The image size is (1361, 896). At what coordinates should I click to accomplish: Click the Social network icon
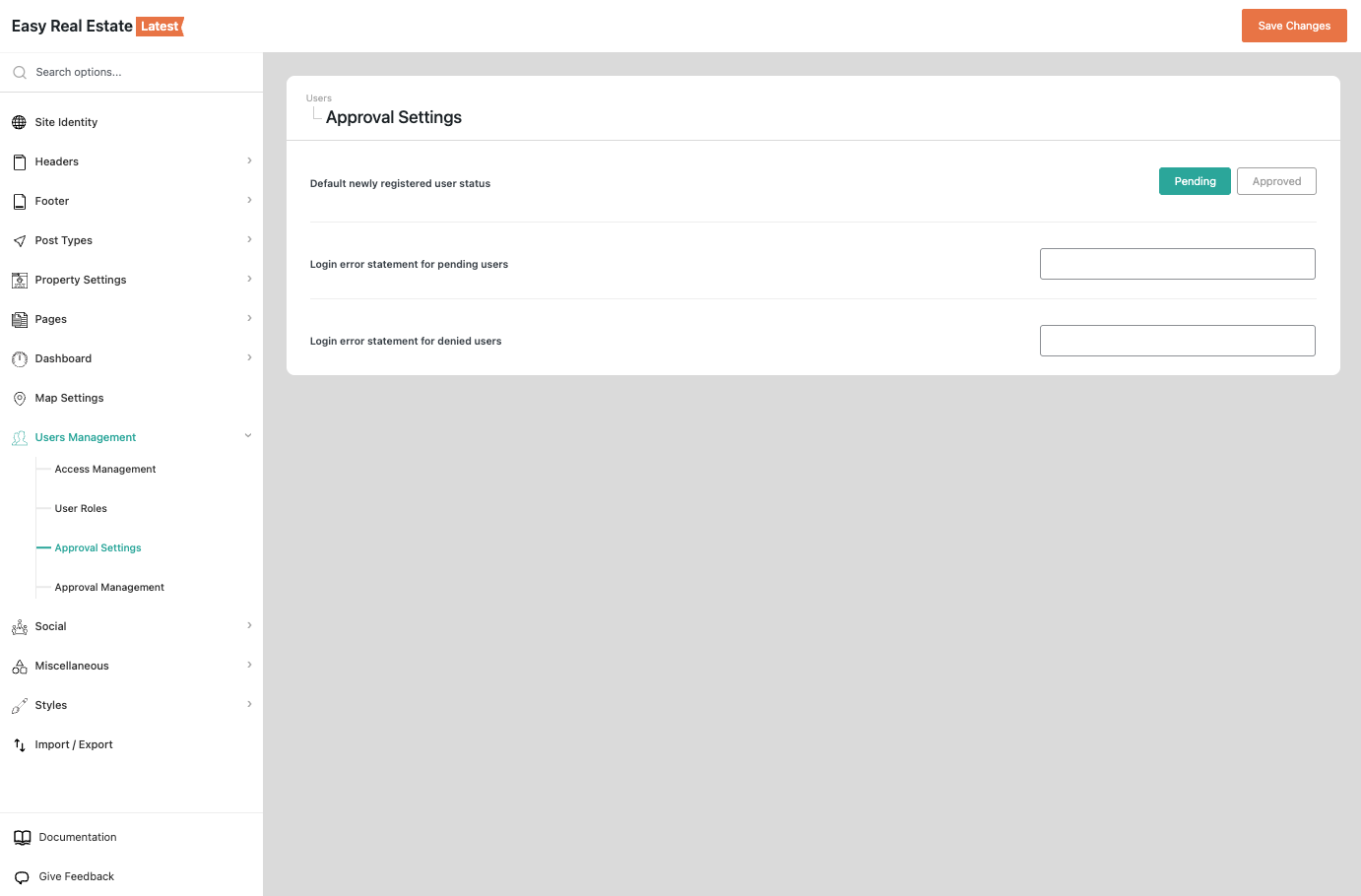click(19, 626)
